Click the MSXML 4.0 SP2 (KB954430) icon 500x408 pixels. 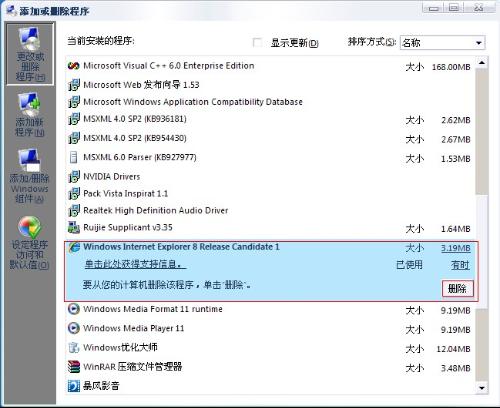[x=74, y=138]
